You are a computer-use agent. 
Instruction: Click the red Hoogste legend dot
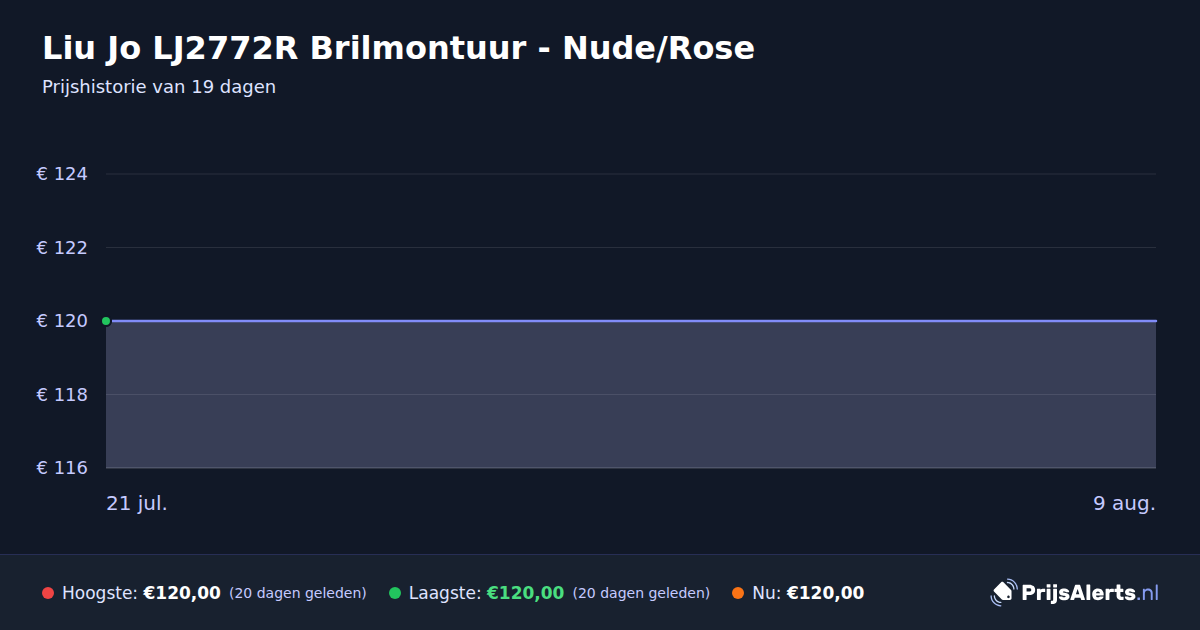coord(48,593)
